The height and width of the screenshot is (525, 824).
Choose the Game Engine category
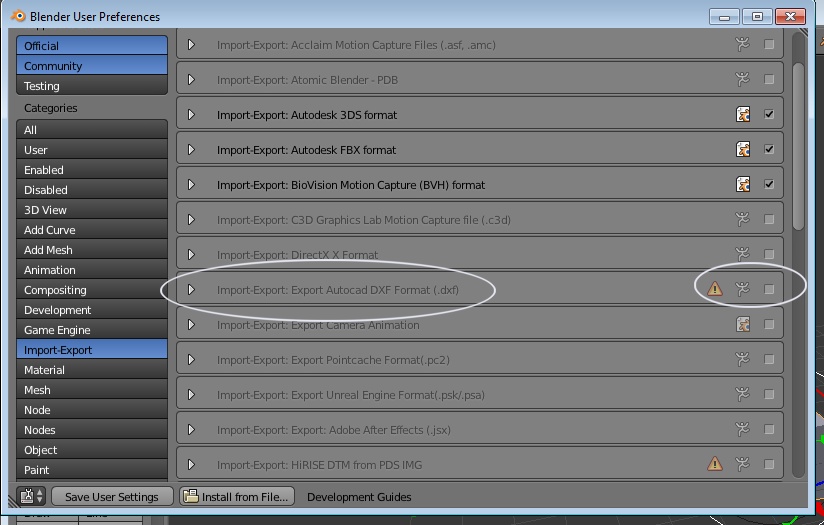coord(92,330)
